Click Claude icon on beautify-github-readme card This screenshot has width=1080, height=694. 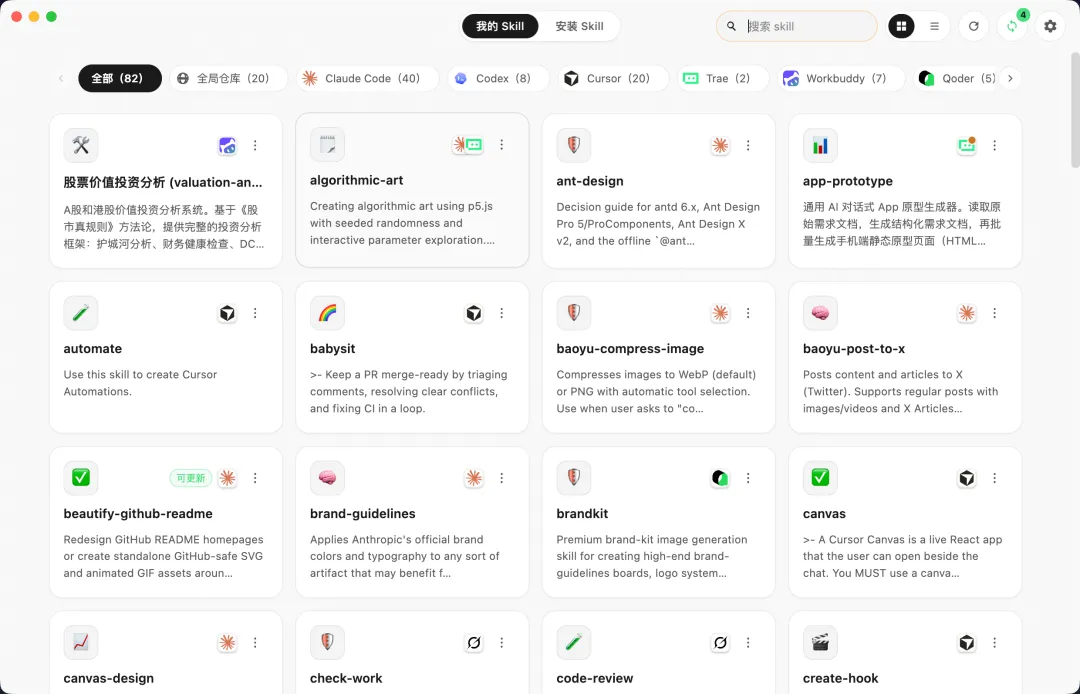click(227, 478)
